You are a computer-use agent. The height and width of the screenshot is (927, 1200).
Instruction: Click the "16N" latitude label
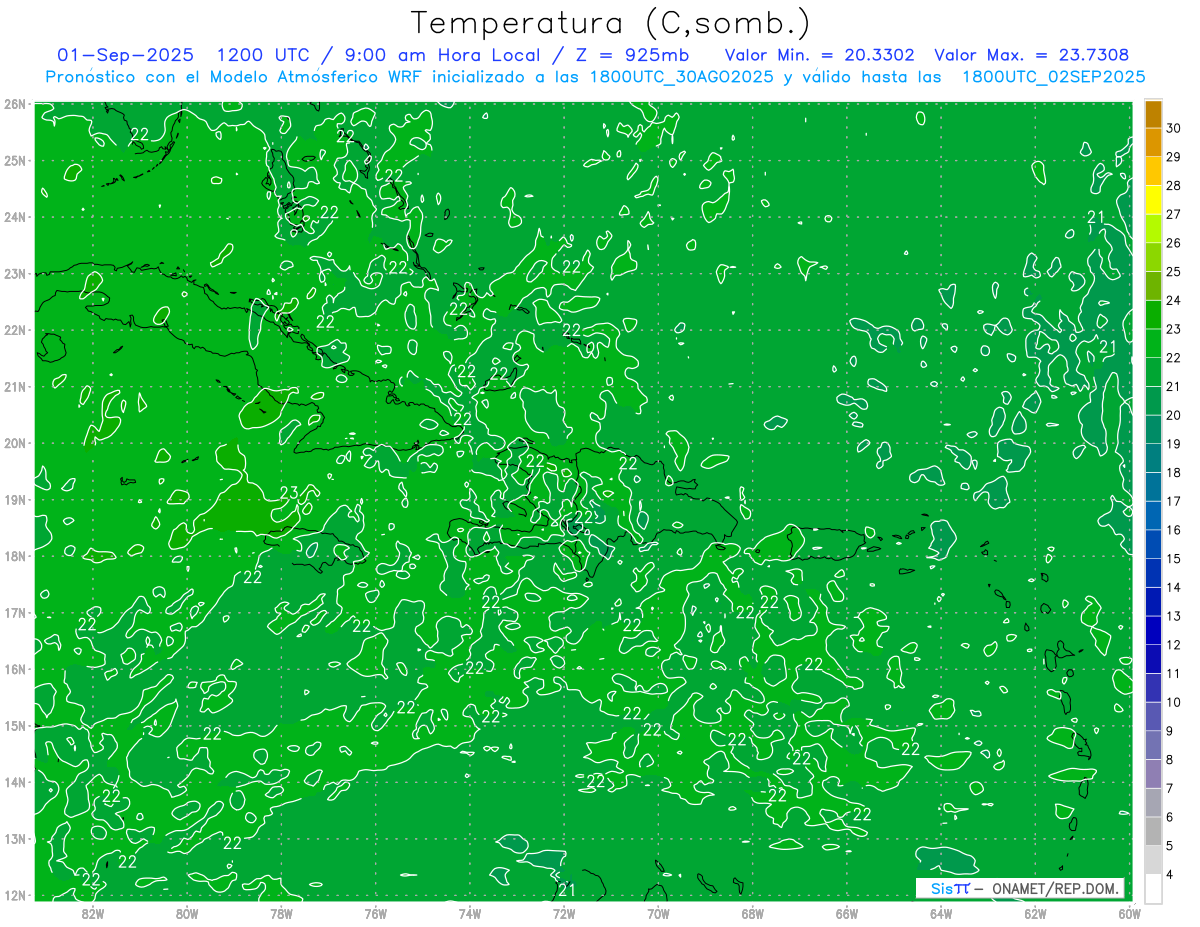(x=14, y=669)
